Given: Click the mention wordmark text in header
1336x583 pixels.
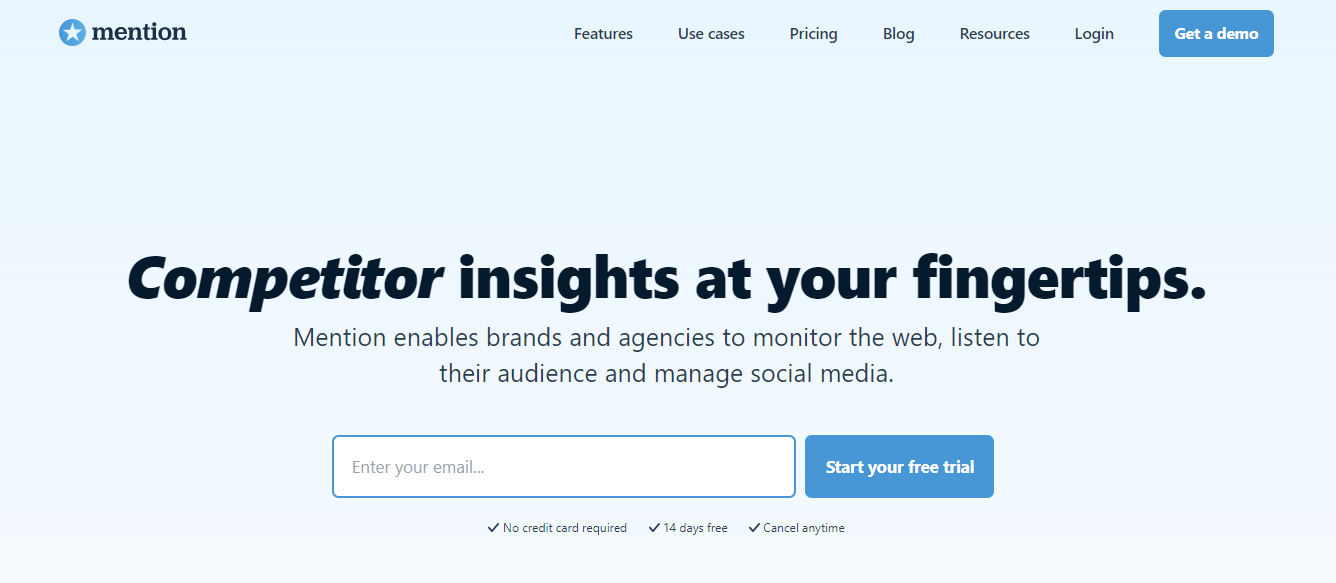Looking at the screenshot, I should pyautogui.click(x=139, y=32).
